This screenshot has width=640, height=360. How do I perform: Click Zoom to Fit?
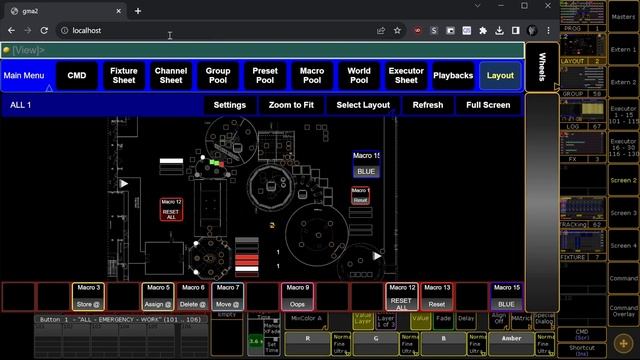tap(291, 105)
